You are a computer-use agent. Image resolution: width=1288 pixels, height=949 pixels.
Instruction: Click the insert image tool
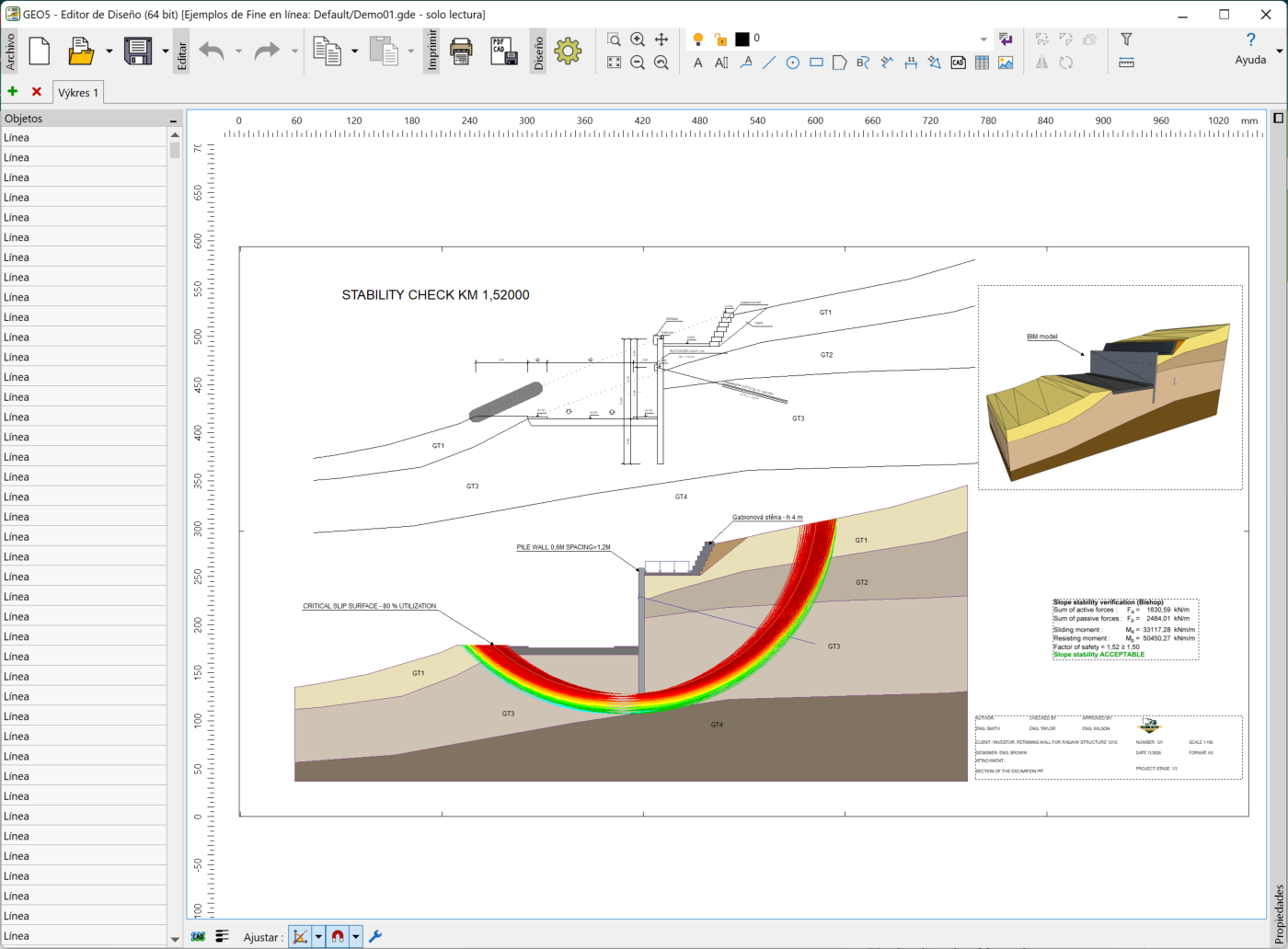1006,63
